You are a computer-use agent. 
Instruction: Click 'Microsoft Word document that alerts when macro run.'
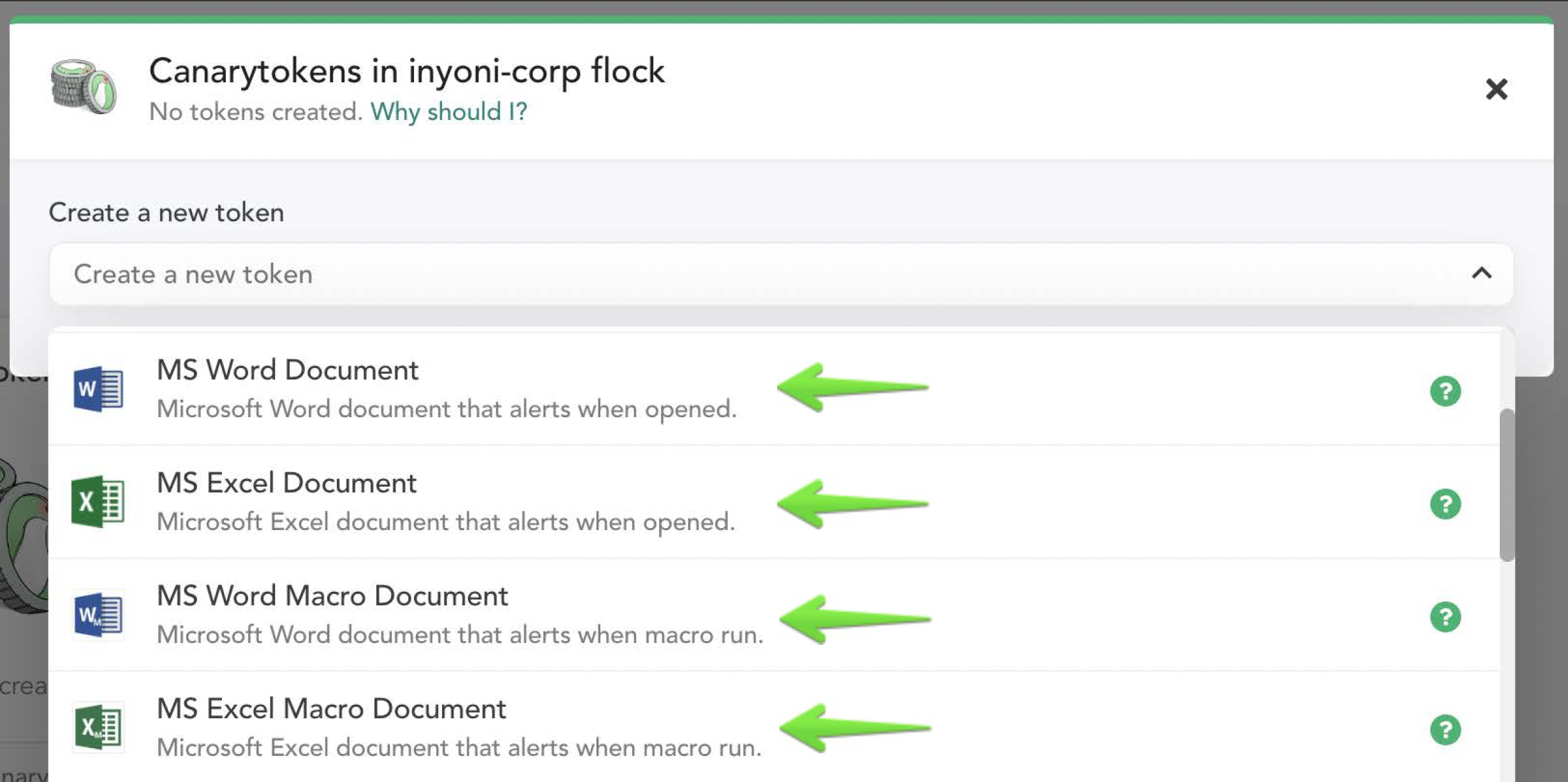coord(460,635)
